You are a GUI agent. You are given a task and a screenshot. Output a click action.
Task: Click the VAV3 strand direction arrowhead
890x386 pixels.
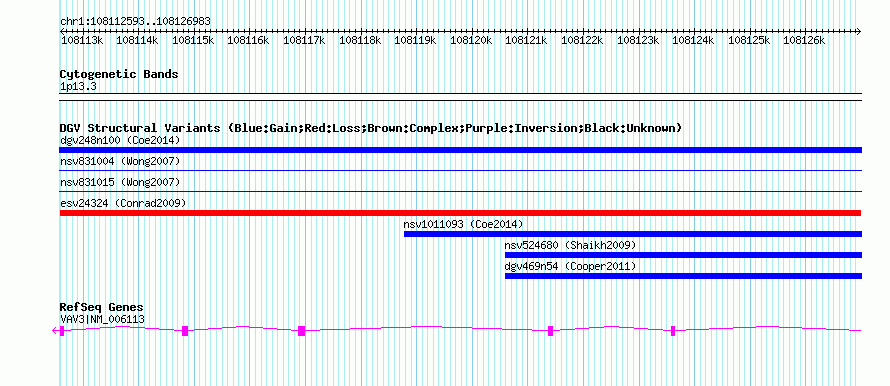click(x=55, y=330)
